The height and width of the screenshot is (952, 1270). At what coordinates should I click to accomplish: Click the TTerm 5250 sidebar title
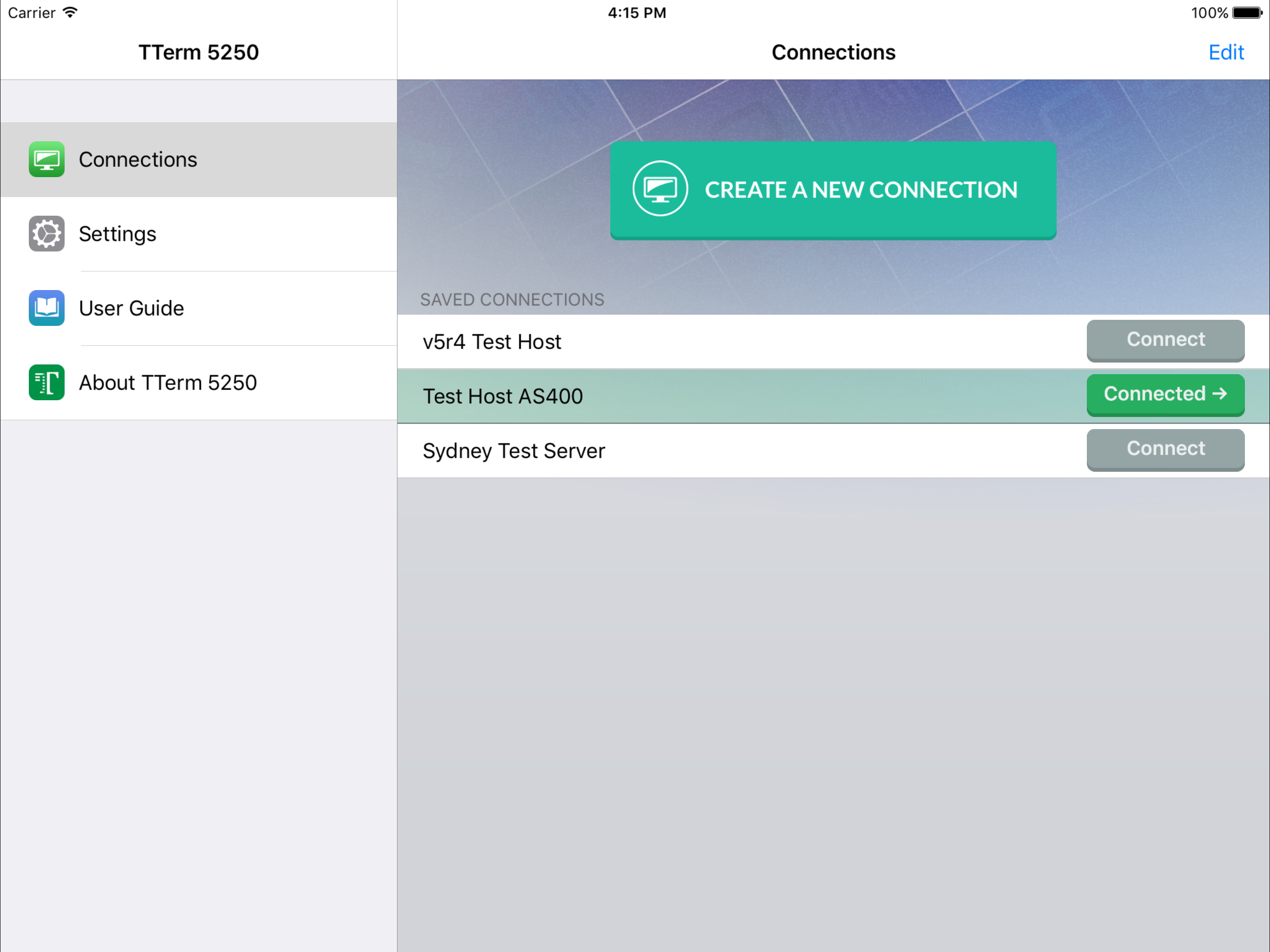click(x=198, y=52)
